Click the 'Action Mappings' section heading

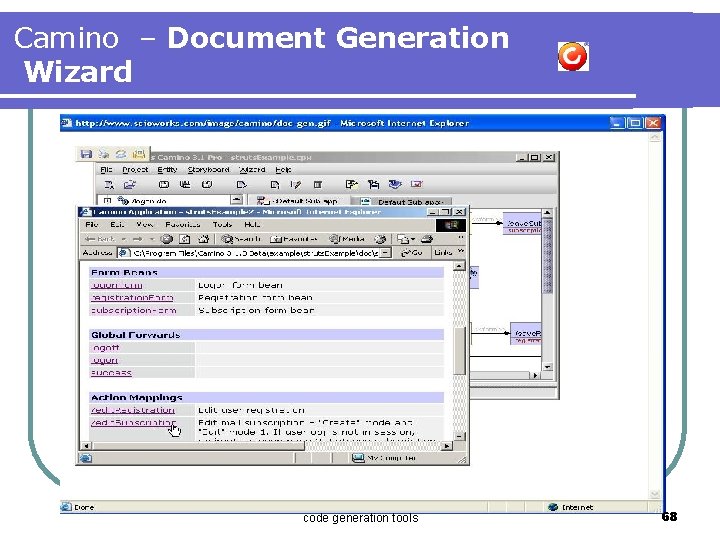[x=136, y=397]
